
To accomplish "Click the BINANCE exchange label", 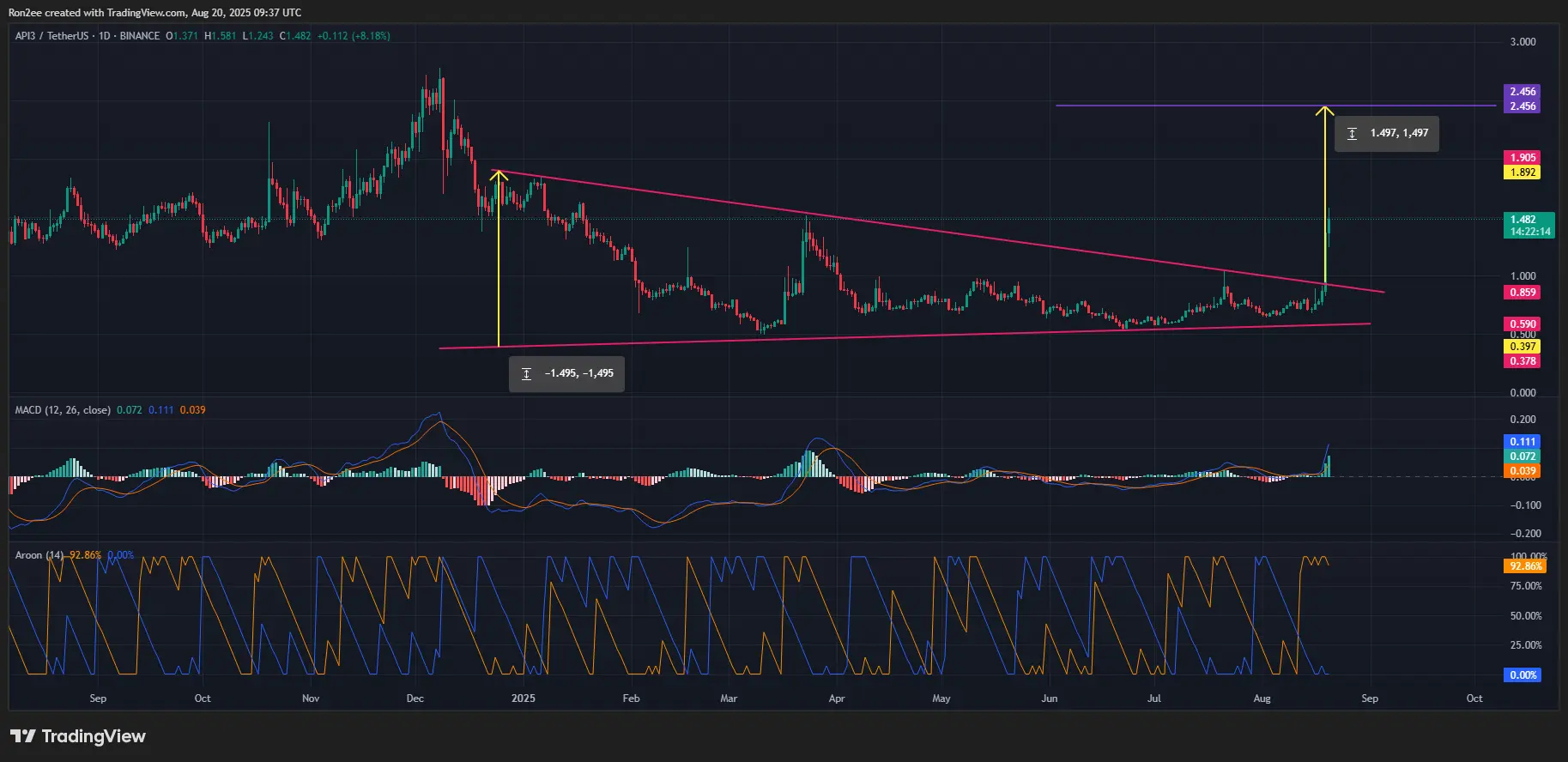I will (x=140, y=36).
